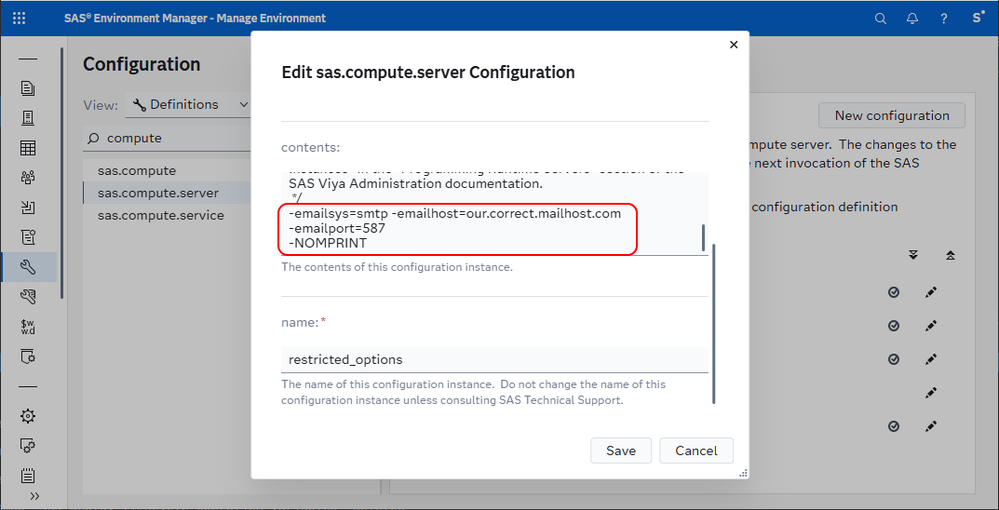
Task: Open the gear icon in sidebar
Action: [x=28, y=416]
